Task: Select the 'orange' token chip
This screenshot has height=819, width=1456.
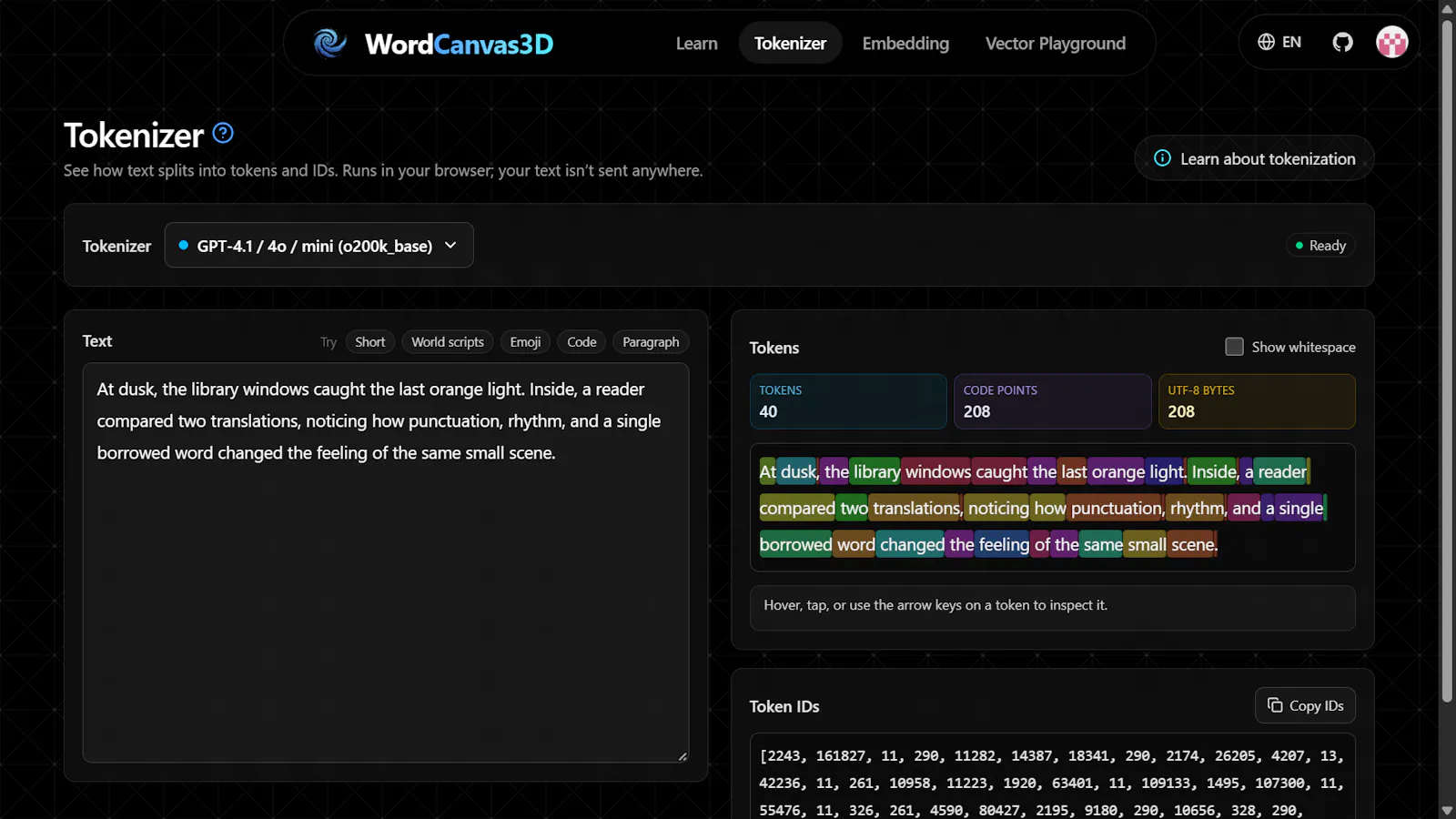Action: point(1116,471)
